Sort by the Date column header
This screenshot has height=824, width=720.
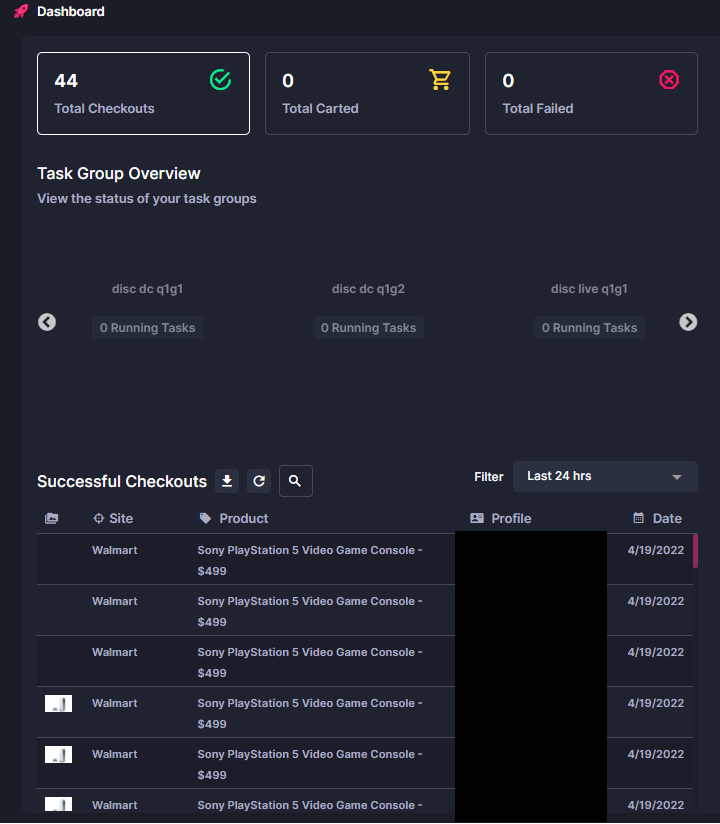click(x=657, y=519)
